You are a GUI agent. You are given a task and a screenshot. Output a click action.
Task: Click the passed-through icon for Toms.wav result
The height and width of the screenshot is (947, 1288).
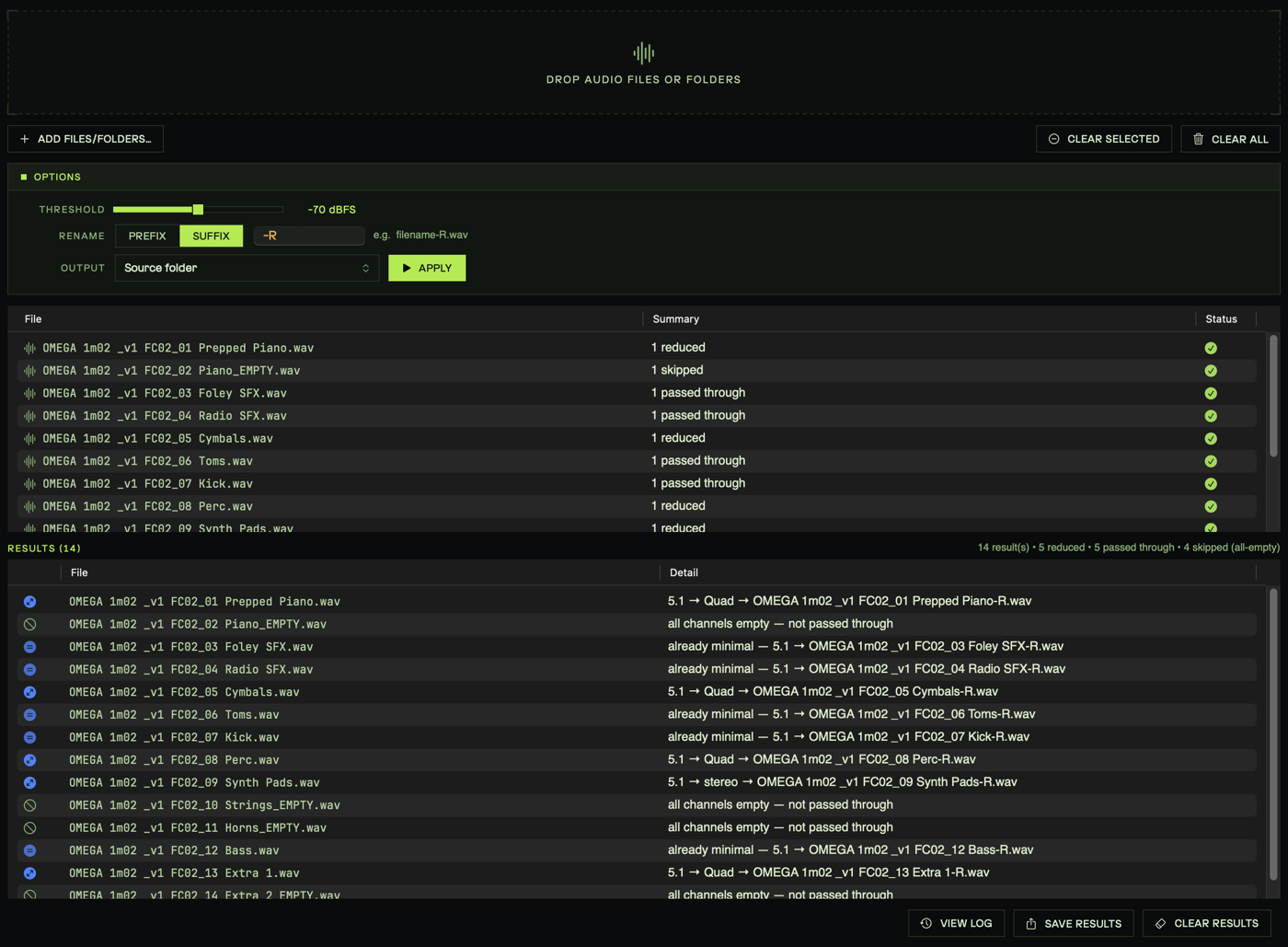30,714
